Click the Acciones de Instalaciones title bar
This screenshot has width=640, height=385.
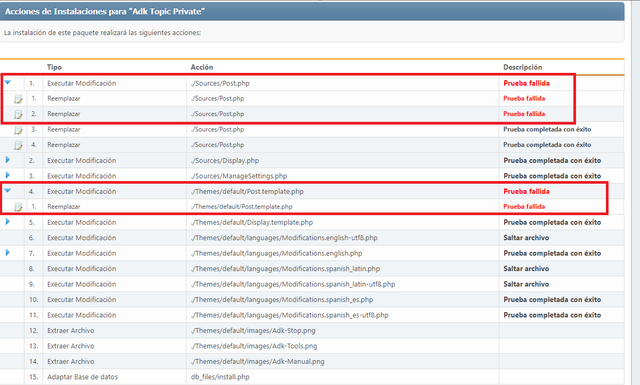coord(312,11)
